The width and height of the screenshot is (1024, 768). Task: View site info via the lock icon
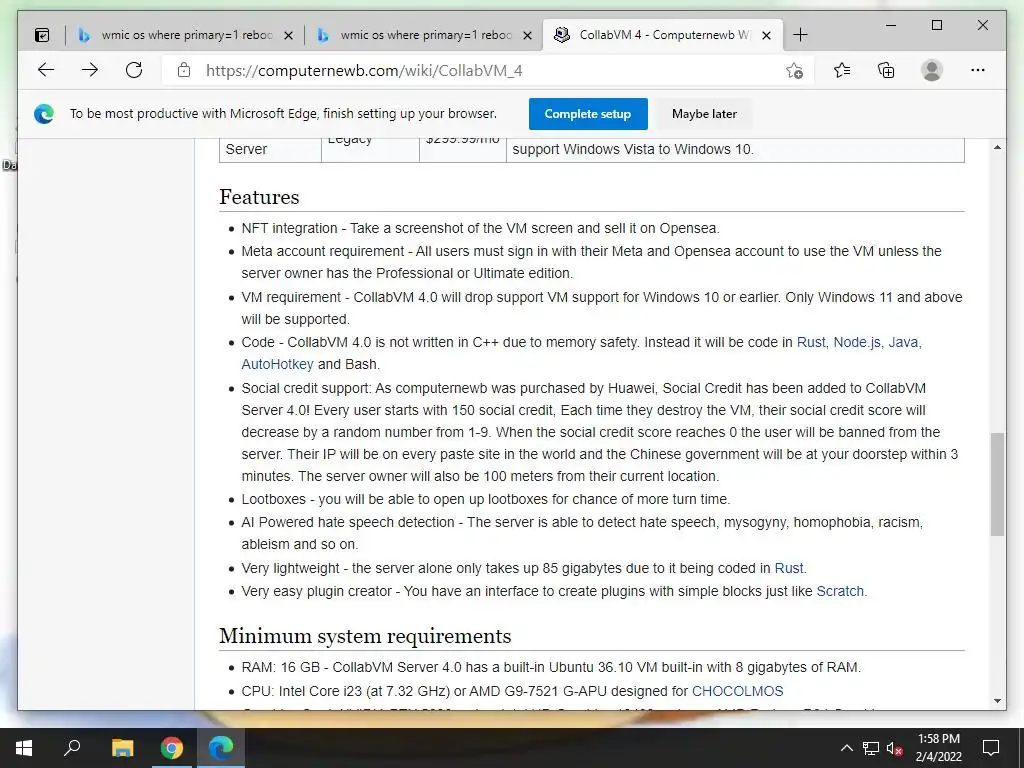184,70
